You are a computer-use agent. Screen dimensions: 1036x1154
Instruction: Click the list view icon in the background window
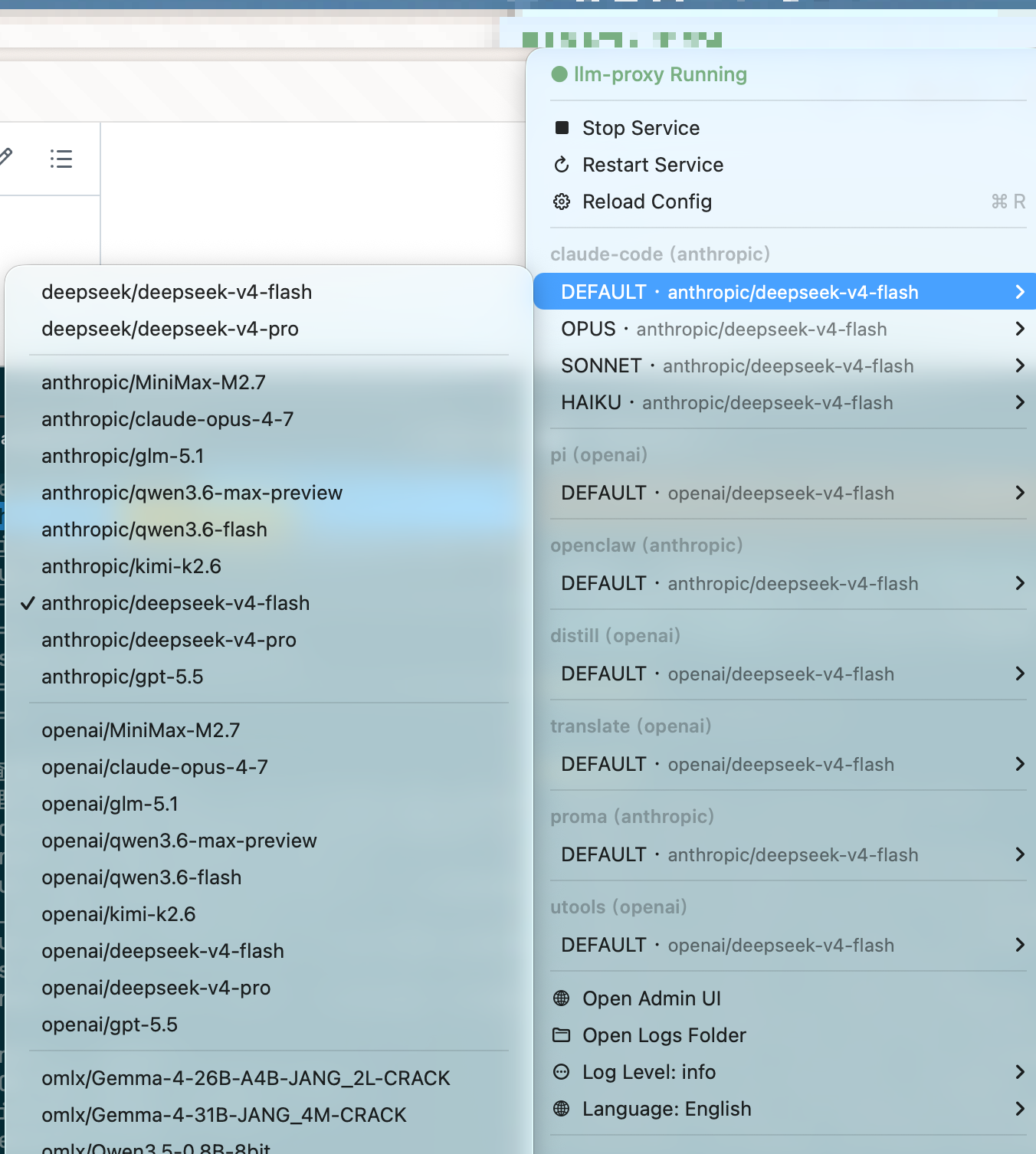click(x=61, y=159)
